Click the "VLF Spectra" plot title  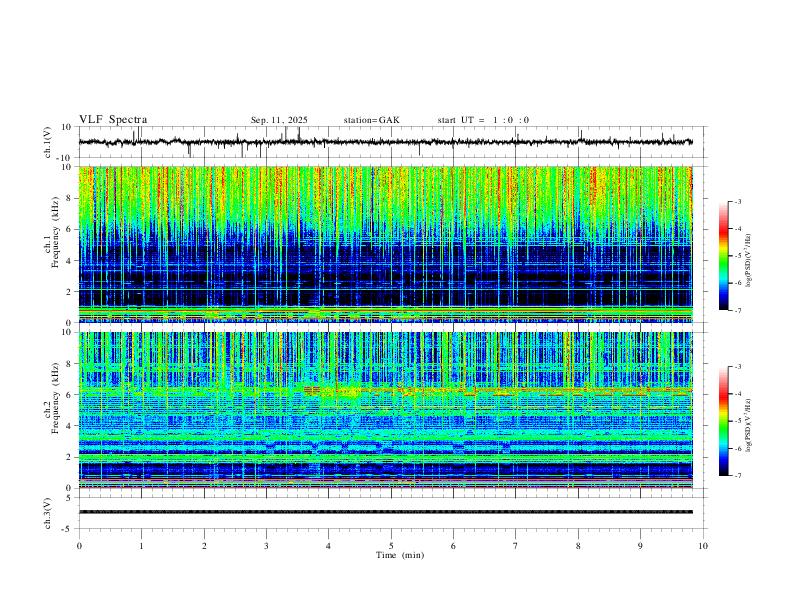click(113, 120)
